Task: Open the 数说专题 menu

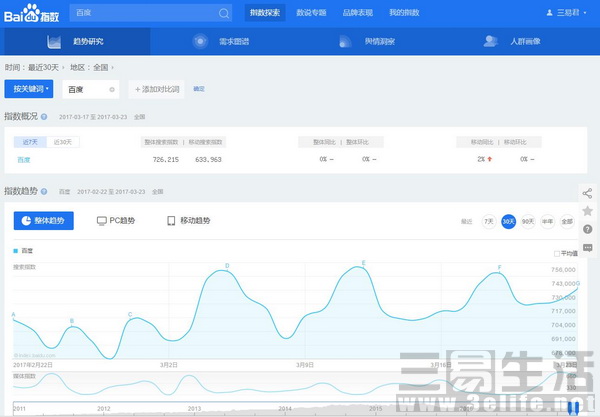Action: click(x=311, y=13)
